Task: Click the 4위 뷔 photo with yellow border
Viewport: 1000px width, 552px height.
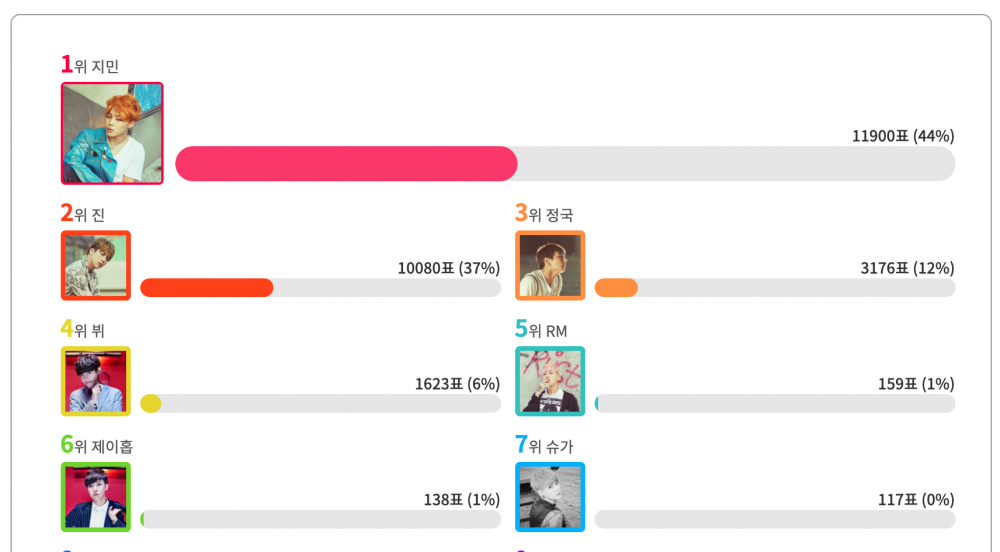Action: click(96, 381)
